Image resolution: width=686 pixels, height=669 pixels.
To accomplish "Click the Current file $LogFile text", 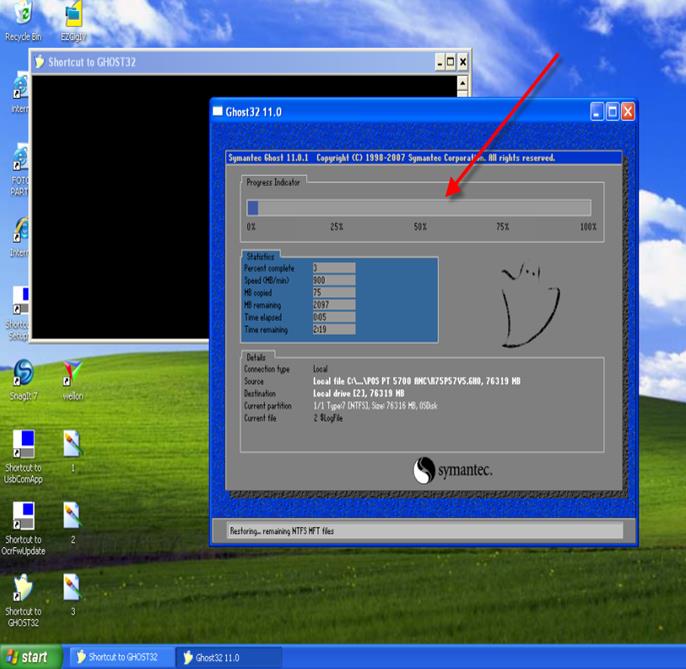I will [328, 418].
